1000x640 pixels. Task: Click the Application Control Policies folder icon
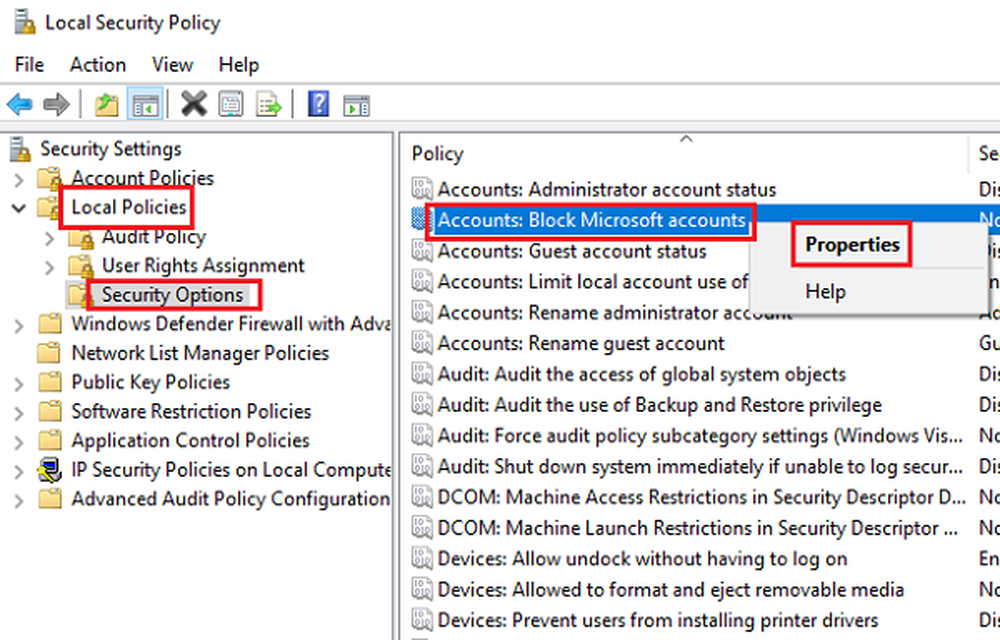(50, 441)
